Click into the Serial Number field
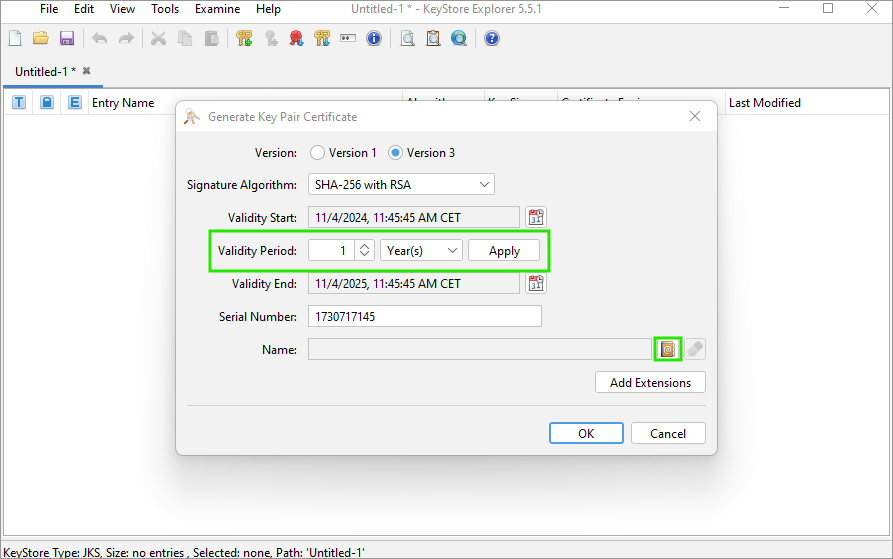Viewport: 893px width, 559px height. (x=424, y=316)
